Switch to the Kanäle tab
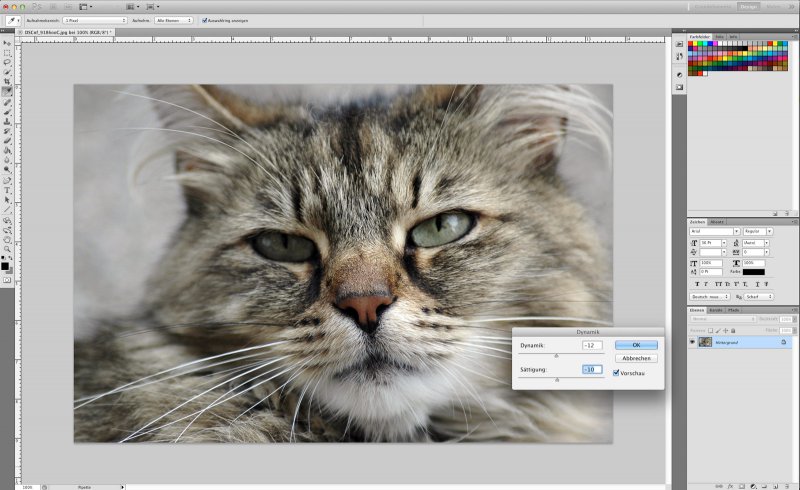This screenshot has width=800, height=490. pyautogui.click(x=716, y=310)
